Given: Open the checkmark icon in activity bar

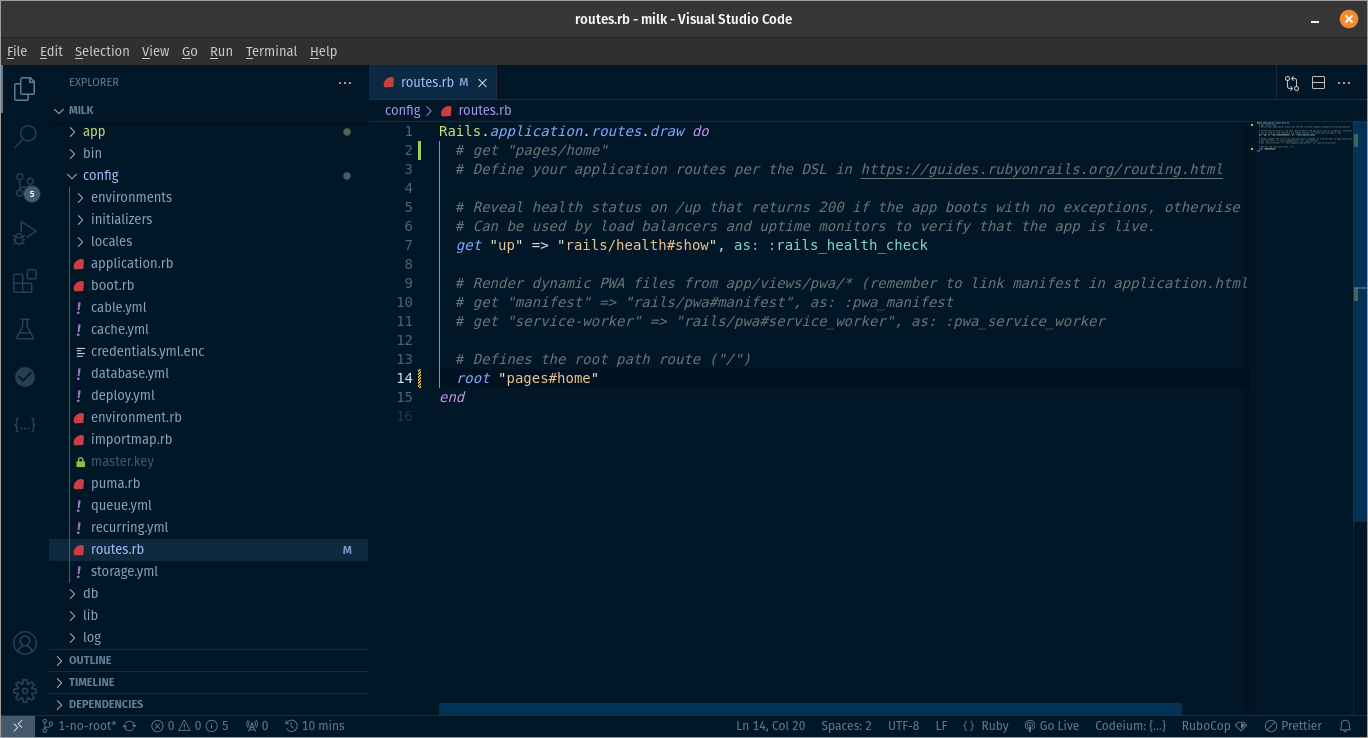Looking at the screenshot, I should click(x=25, y=376).
